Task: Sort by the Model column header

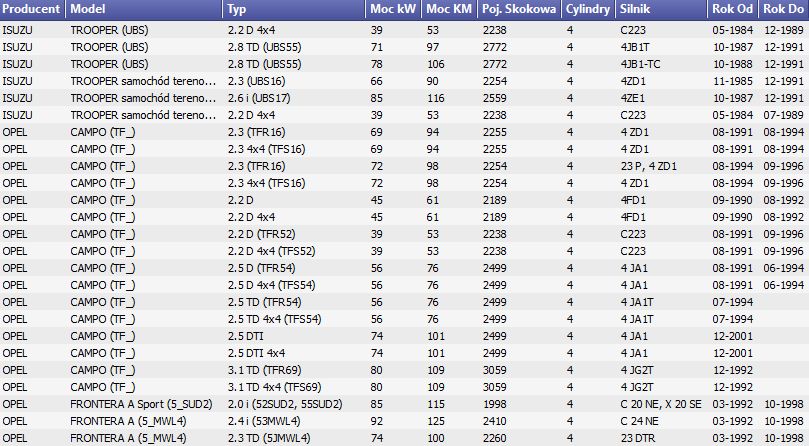Action: point(144,9)
